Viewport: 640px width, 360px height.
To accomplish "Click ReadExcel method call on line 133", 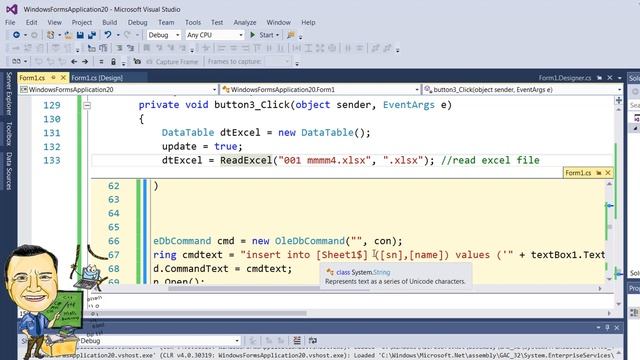I will click(x=246, y=160).
